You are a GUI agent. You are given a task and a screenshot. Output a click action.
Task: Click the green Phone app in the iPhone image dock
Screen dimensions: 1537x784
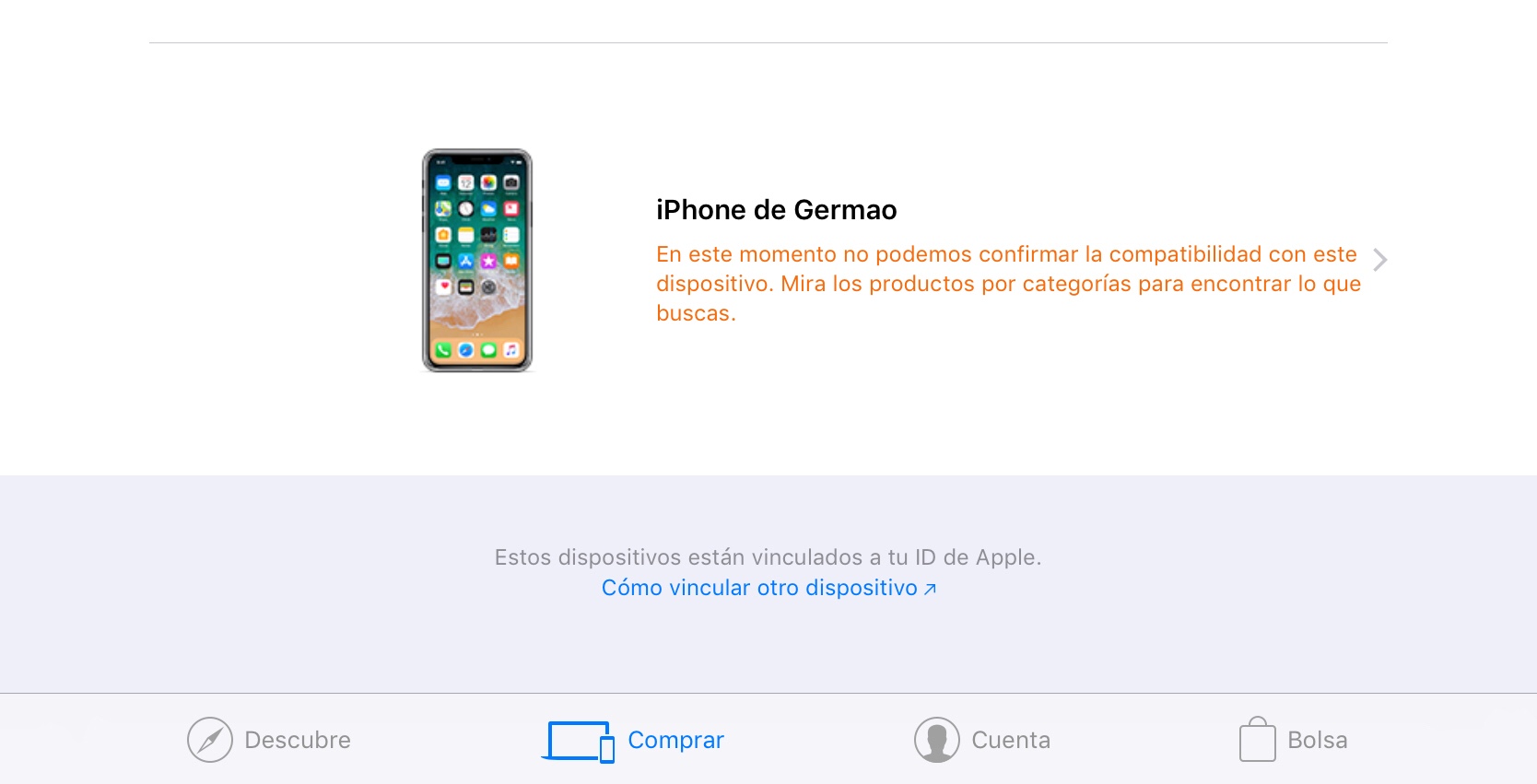click(443, 350)
